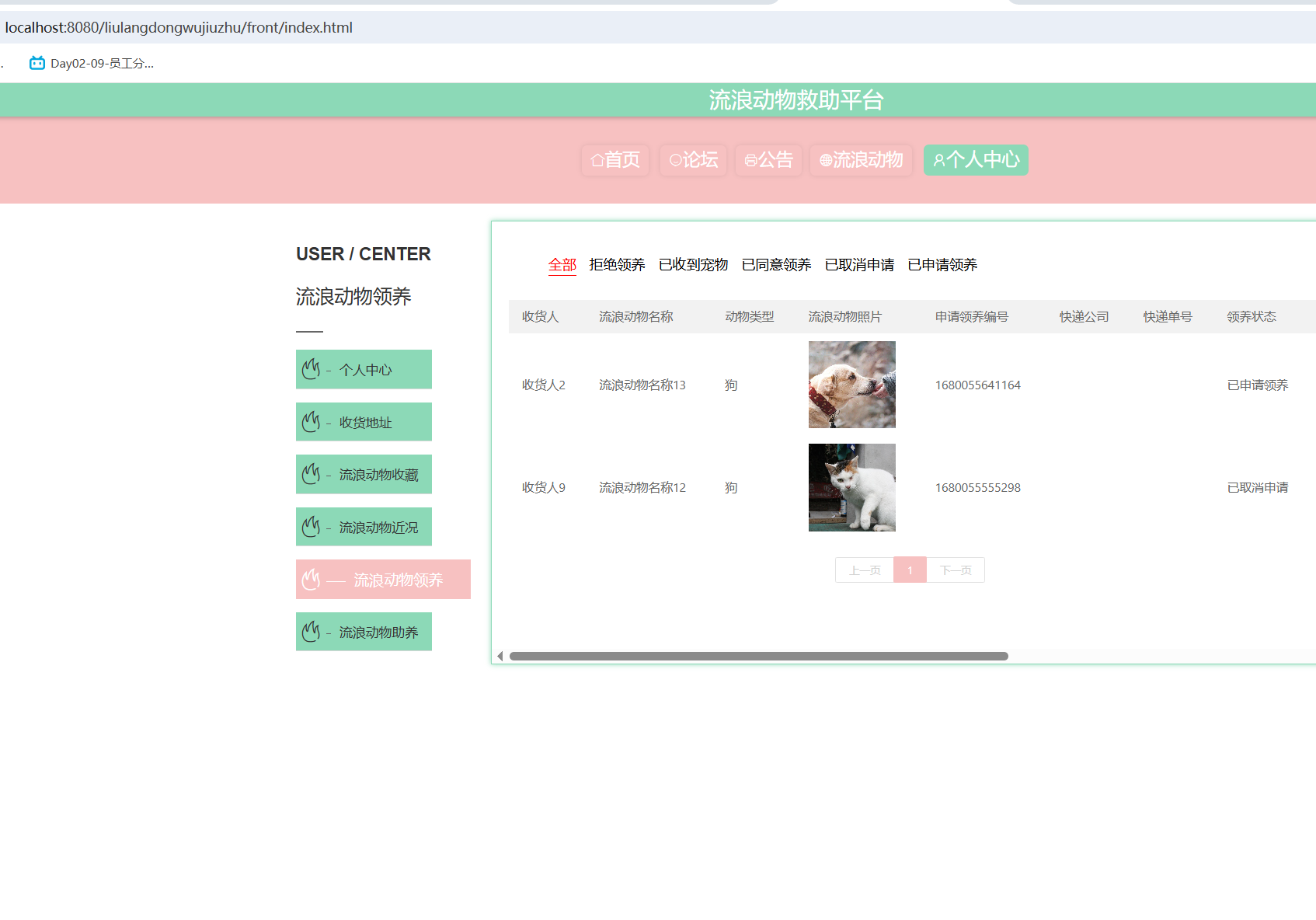Click the printer icon beside 公告
1316x920 pixels.
750,161
